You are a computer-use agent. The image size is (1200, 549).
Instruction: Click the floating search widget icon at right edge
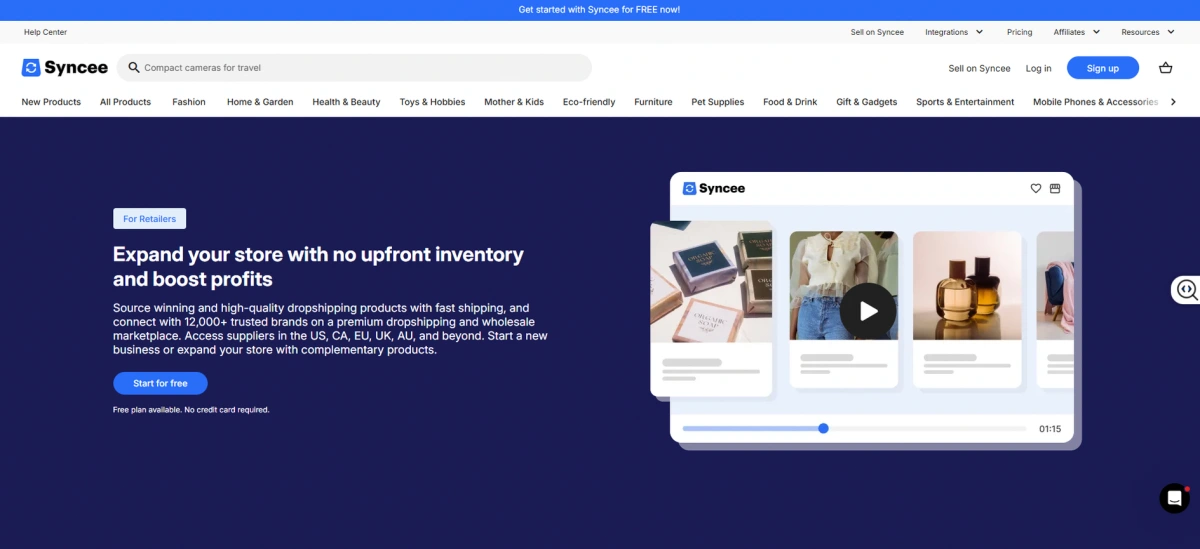1187,290
